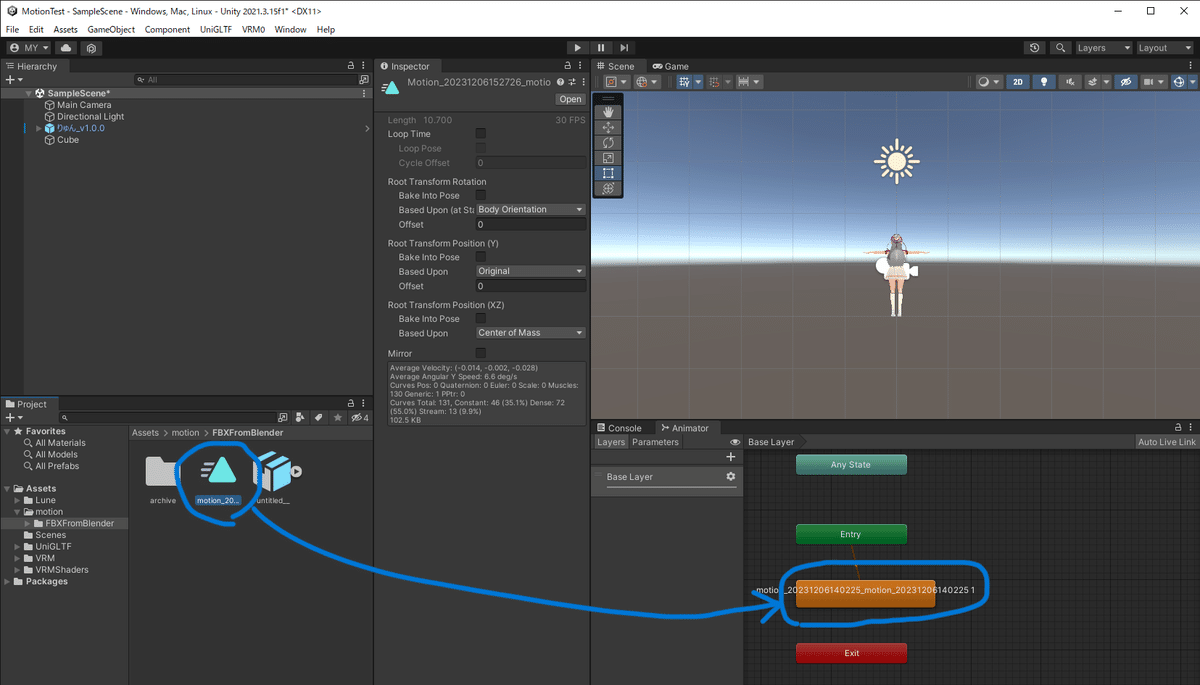Image resolution: width=1200 pixels, height=685 pixels.
Task: Open the Unity cloud services icon
Action: click(67, 48)
